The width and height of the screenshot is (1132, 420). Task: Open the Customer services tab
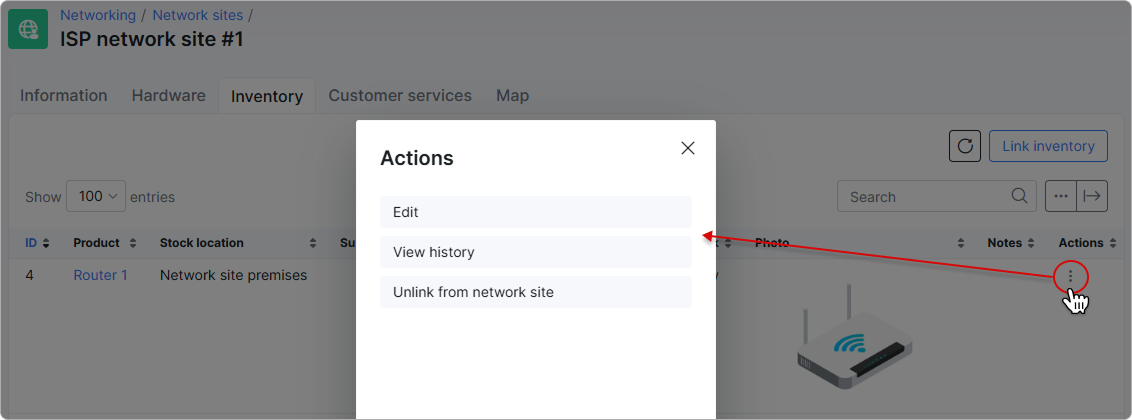coord(400,95)
